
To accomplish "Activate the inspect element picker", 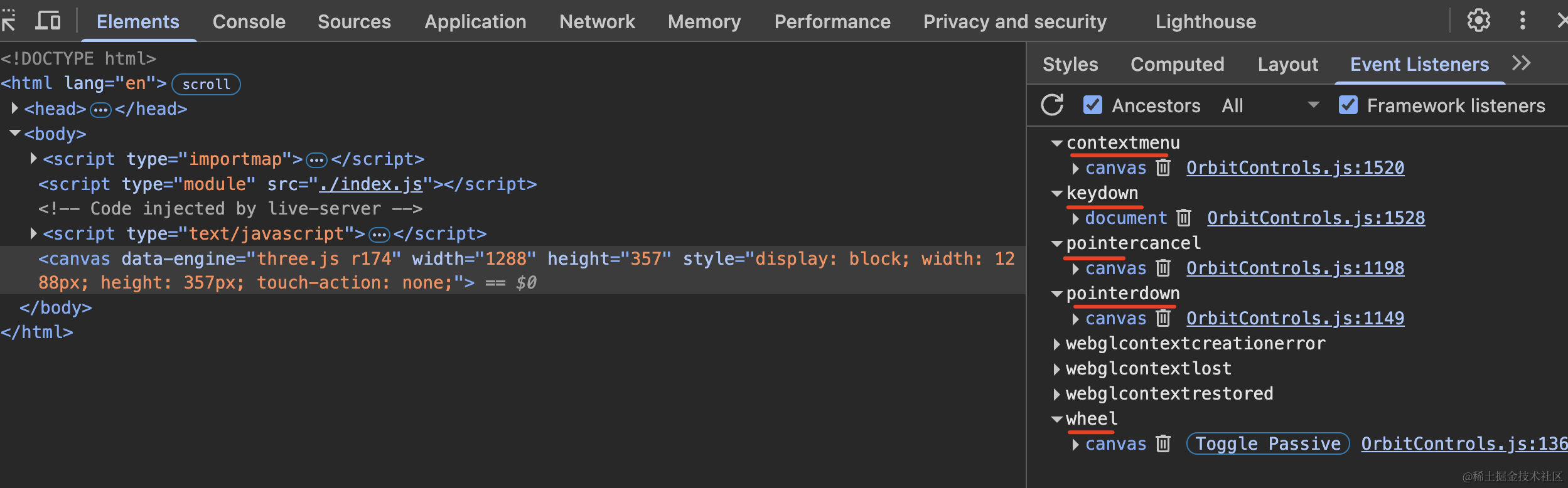I will pos(8,21).
